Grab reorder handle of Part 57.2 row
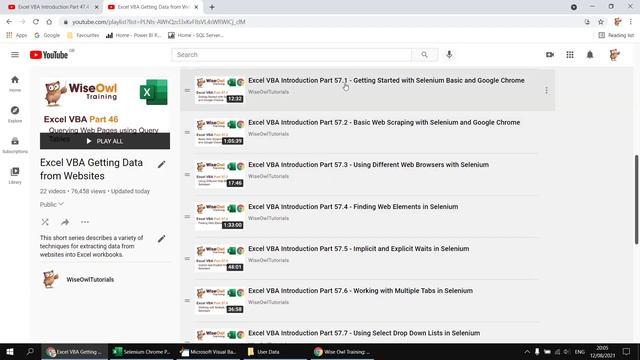Viewport: 640px width, 360px height. (x=187, y=132)
